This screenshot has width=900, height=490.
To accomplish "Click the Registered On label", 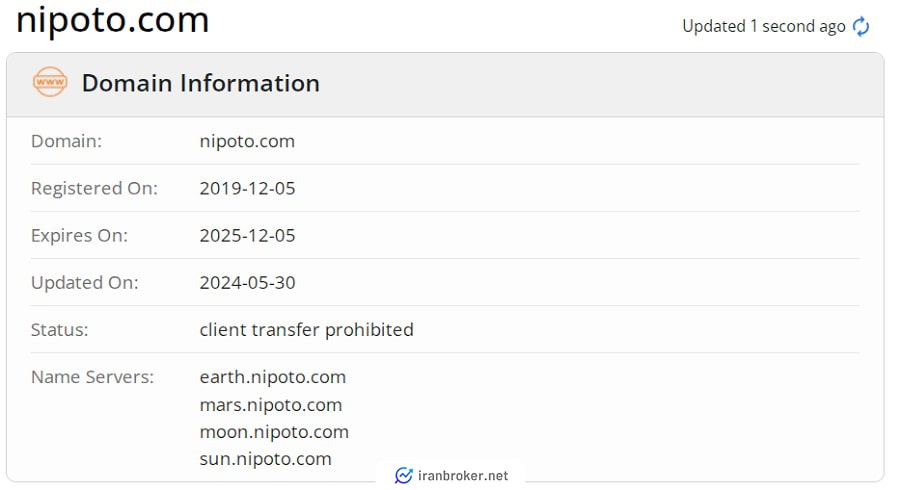I will point(94,189).
